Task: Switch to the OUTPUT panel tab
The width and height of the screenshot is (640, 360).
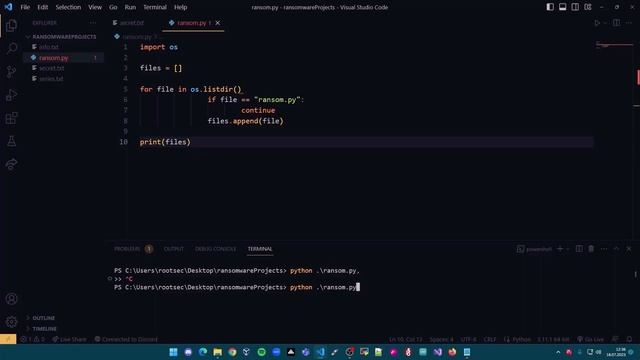Action: [173, 249]
